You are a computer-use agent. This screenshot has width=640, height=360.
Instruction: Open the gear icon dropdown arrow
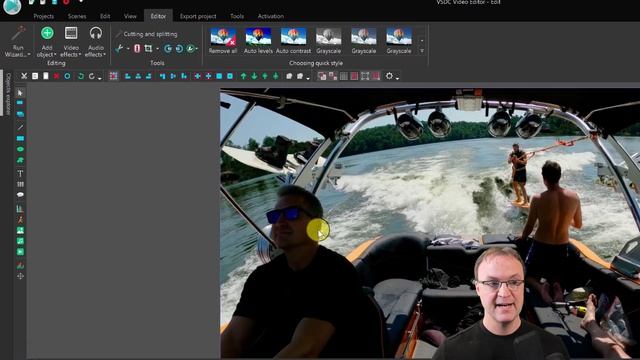397,77
